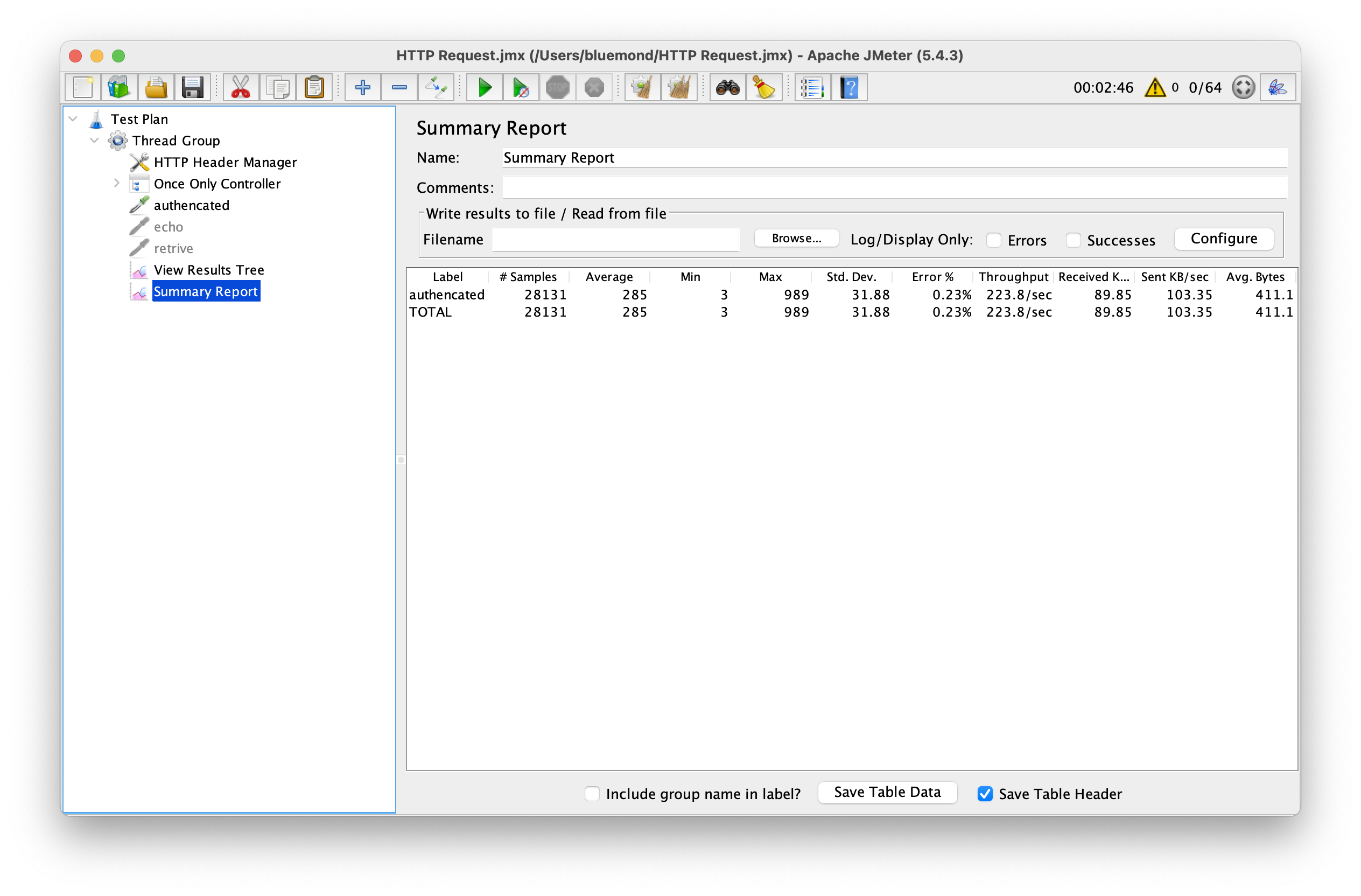Select the authencated sampler in tree
The width and height of the screenshot is (1361, 896).
(x=192, y=205)
